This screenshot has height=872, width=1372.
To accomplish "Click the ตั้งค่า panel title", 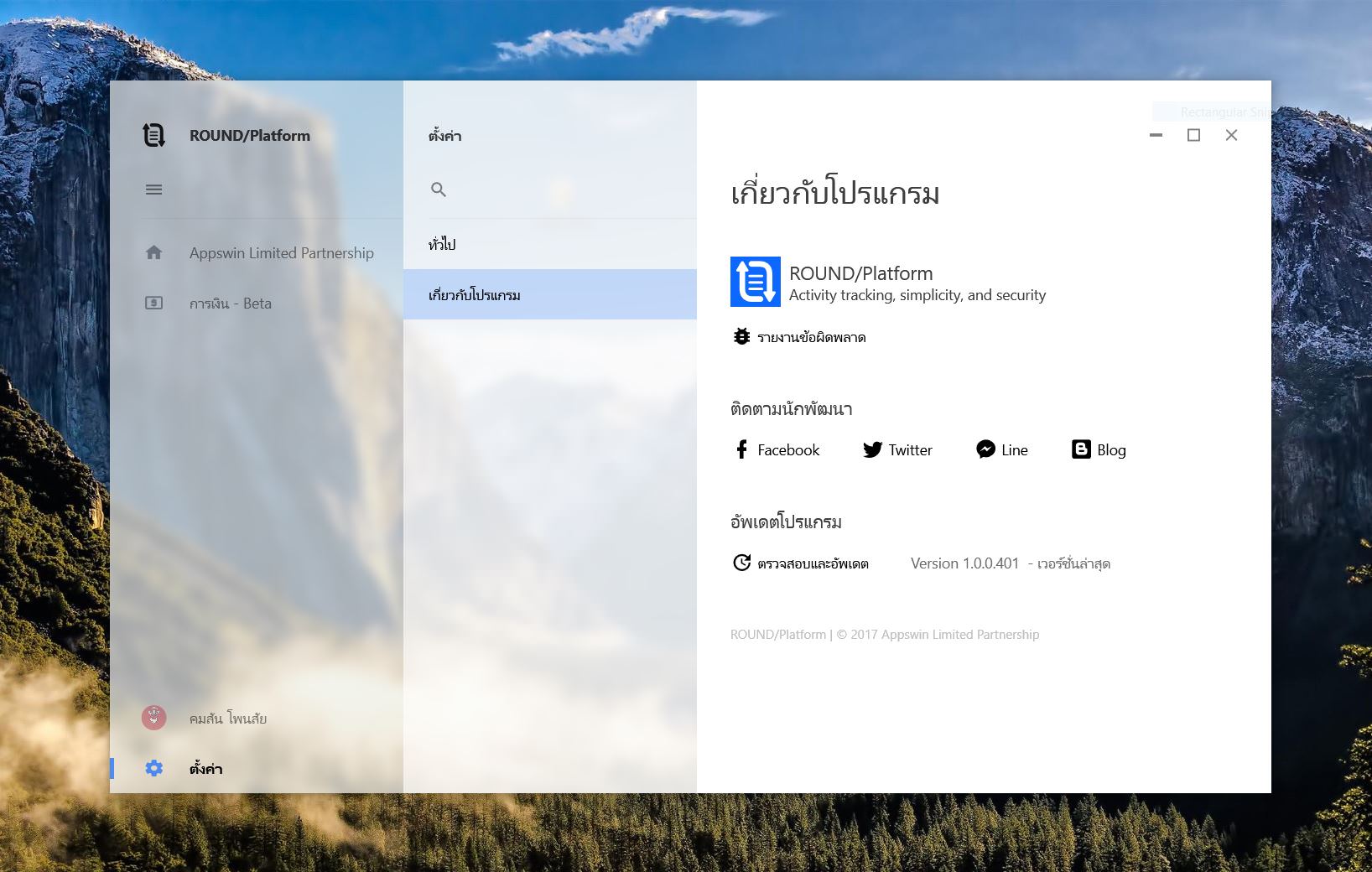I will point(445,135).
